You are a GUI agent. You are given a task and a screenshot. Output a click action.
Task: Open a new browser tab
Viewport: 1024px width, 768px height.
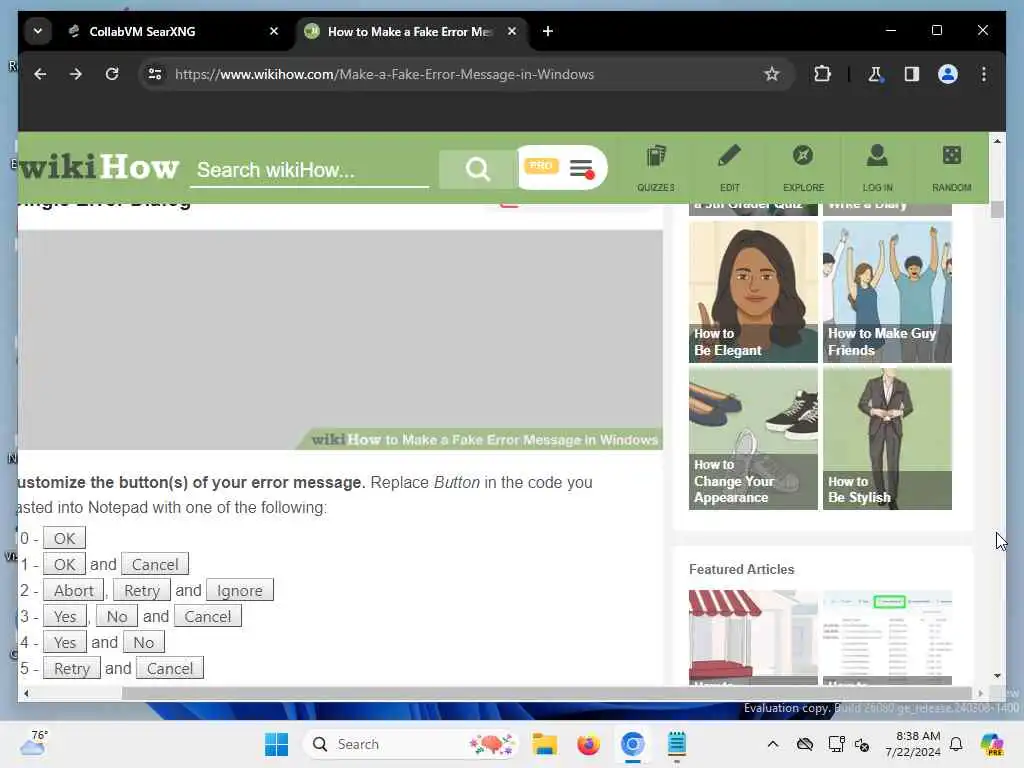[548, 31]
